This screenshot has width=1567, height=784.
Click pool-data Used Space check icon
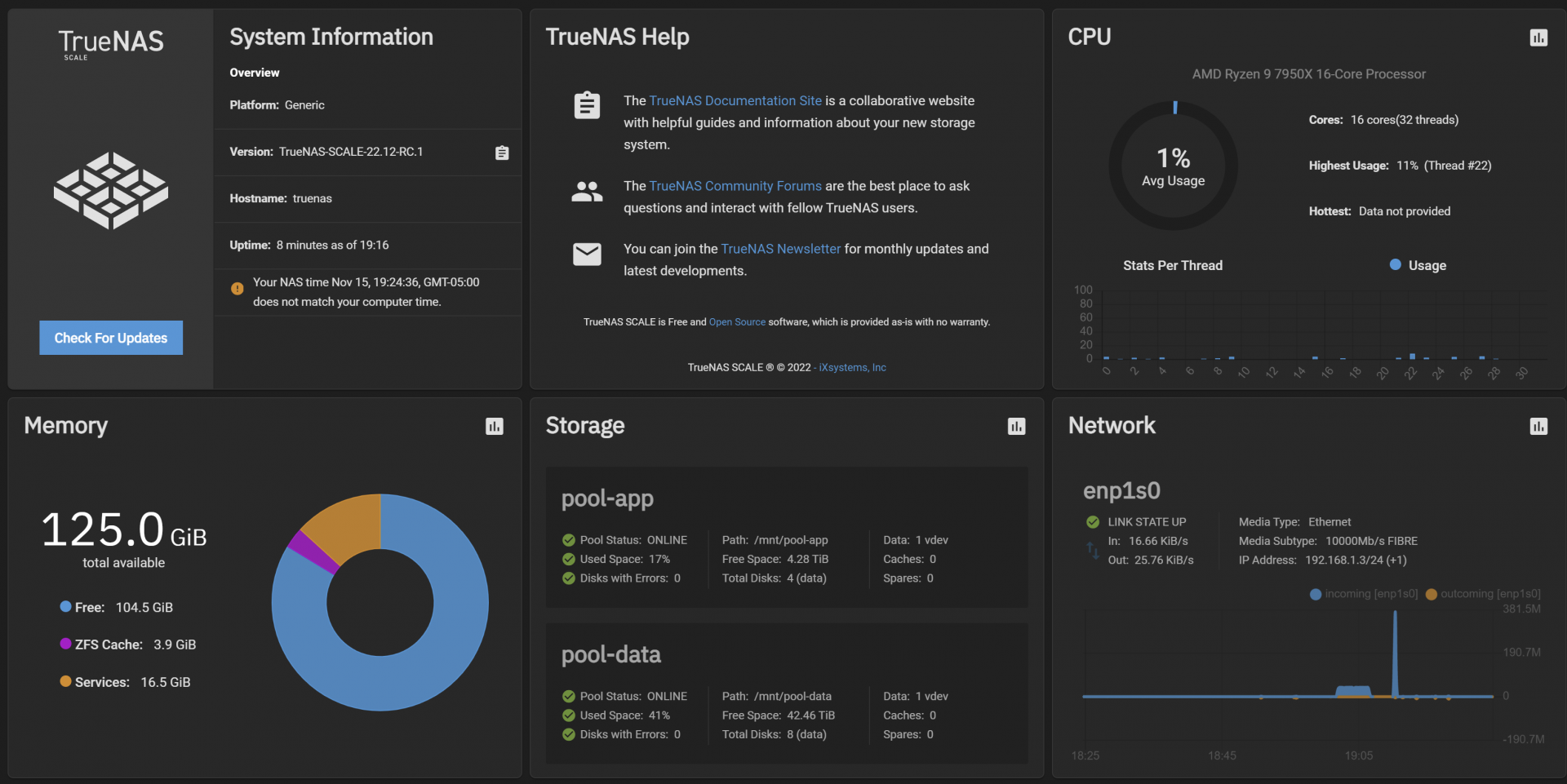[x=569, y=715]
